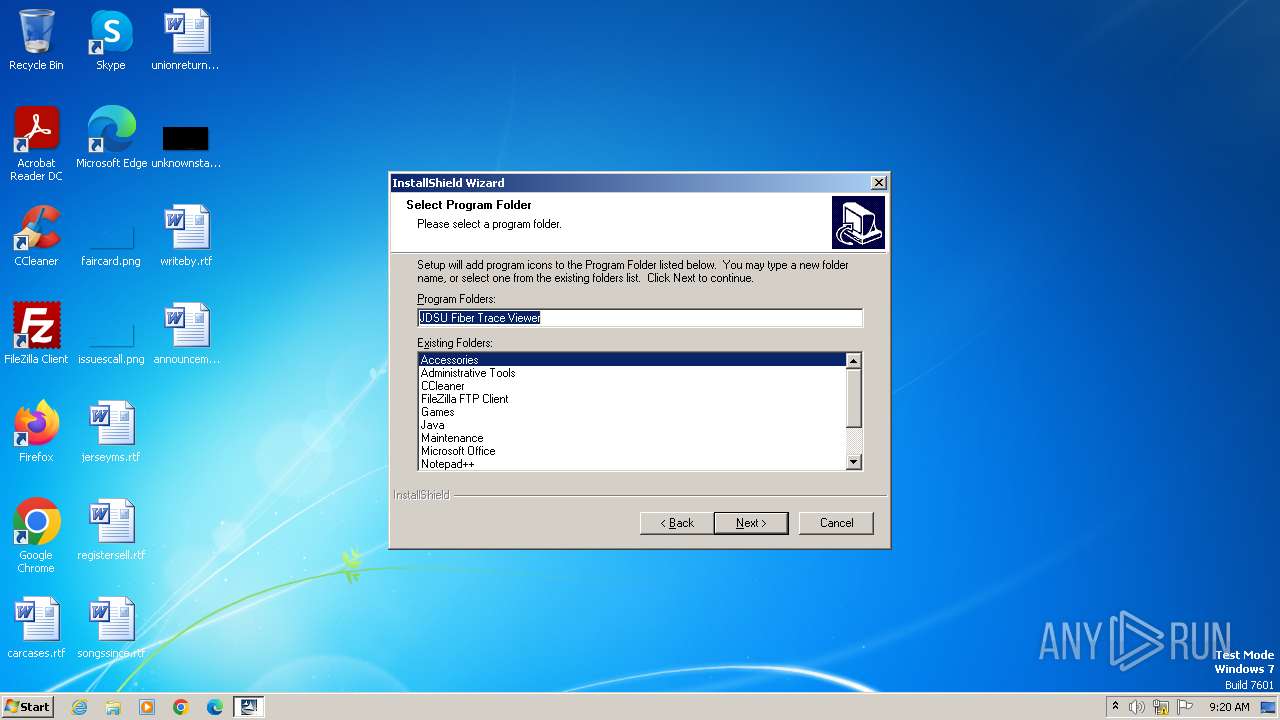Open FileZilla Client shortcut
1280x720 pixels.
[x=36, y=334]
